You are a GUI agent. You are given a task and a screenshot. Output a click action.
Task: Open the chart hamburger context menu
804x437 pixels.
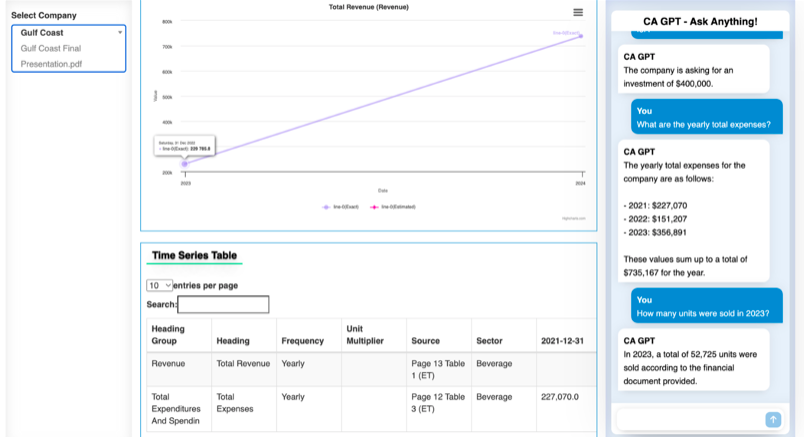coord(578,13)
